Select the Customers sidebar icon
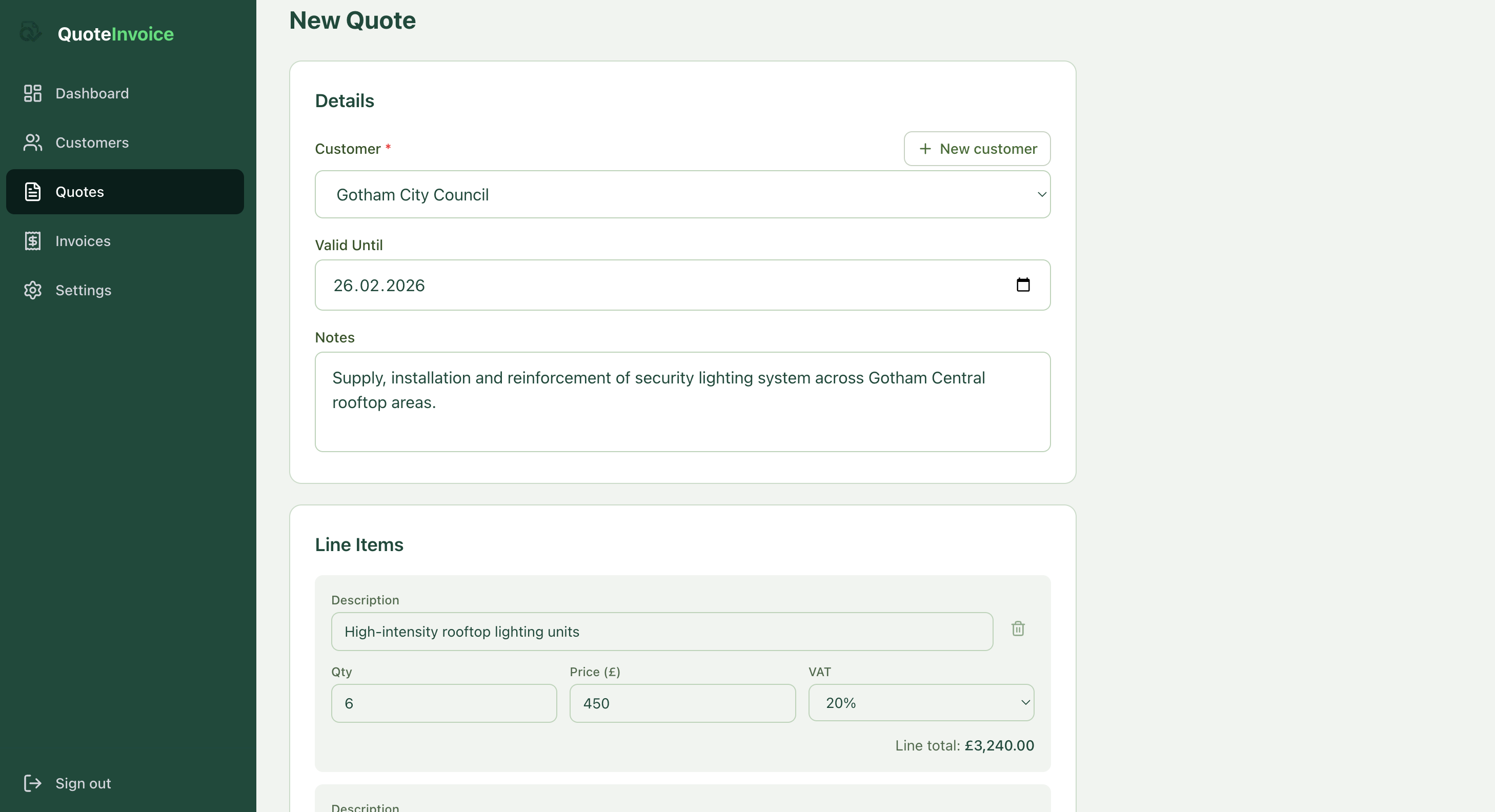 click(32, 142)
